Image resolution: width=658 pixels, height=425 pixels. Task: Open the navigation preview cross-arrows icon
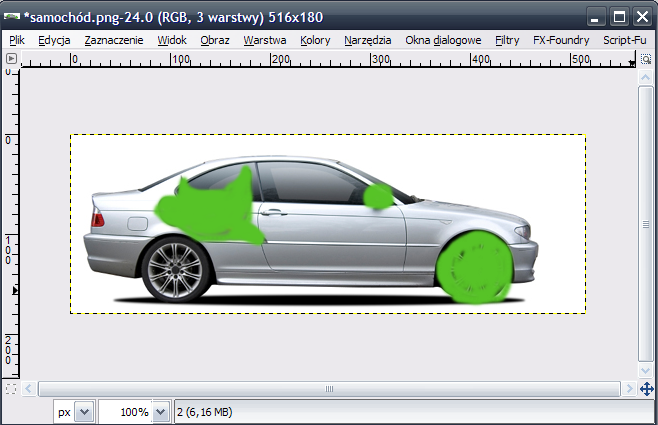pos(646,388)
